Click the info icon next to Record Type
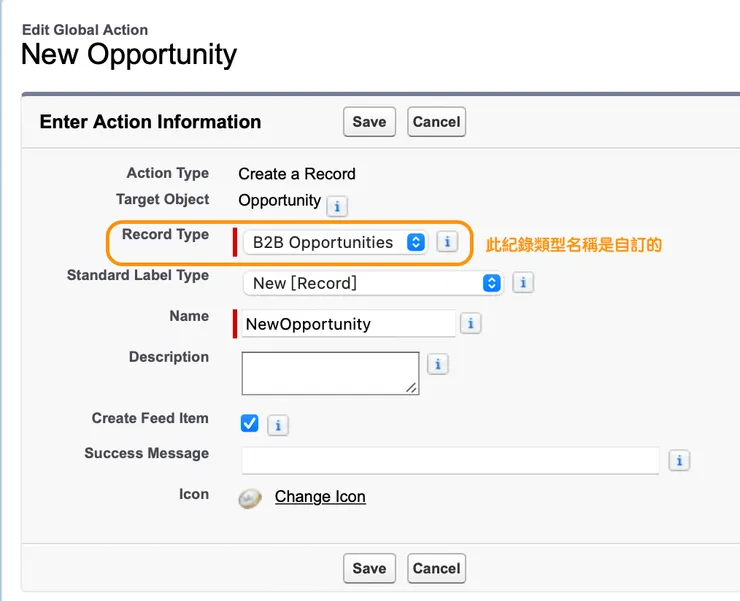Viewport: 740px width, 601px height. pos(447,242)
